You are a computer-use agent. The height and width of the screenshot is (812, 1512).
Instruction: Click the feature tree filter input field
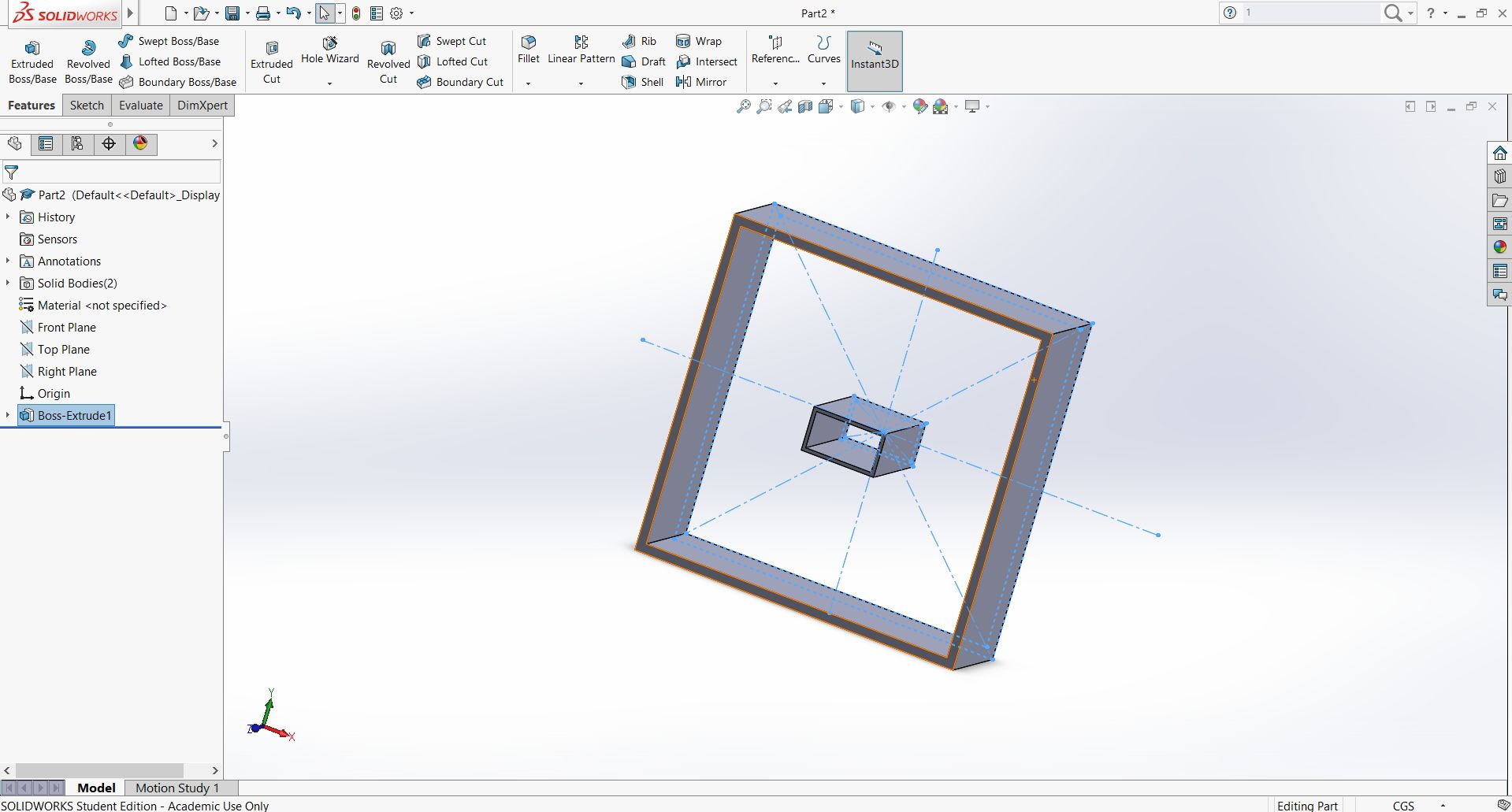point(111,172)
